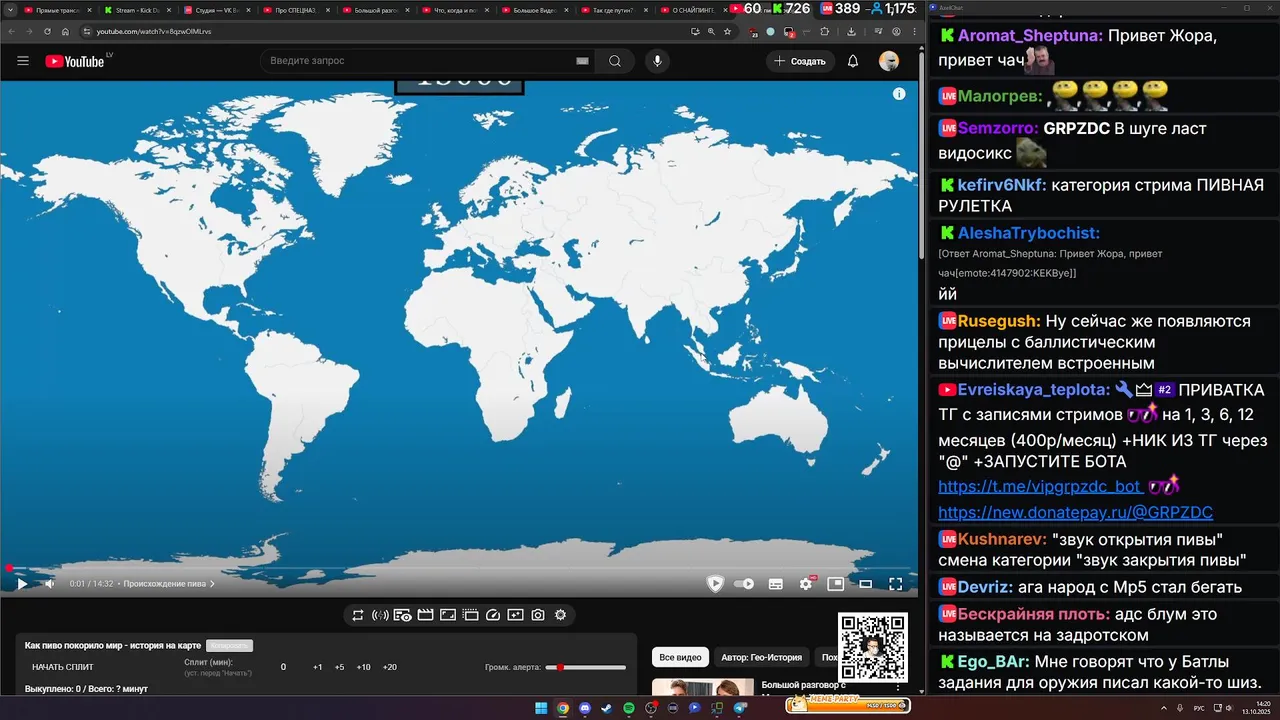Click the 'Создать' button
This screenshot has width=1280, height=720.
coord(800,61)
